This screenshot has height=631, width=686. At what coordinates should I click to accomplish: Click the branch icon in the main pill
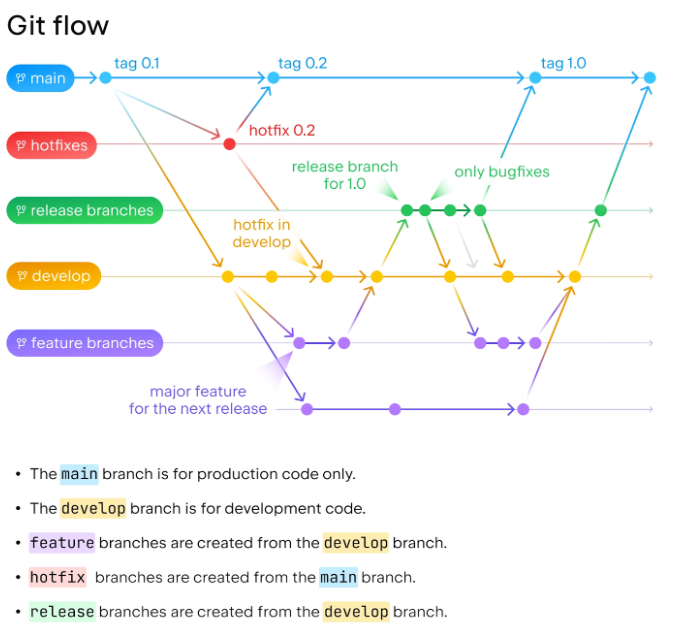tap(20, 78)
